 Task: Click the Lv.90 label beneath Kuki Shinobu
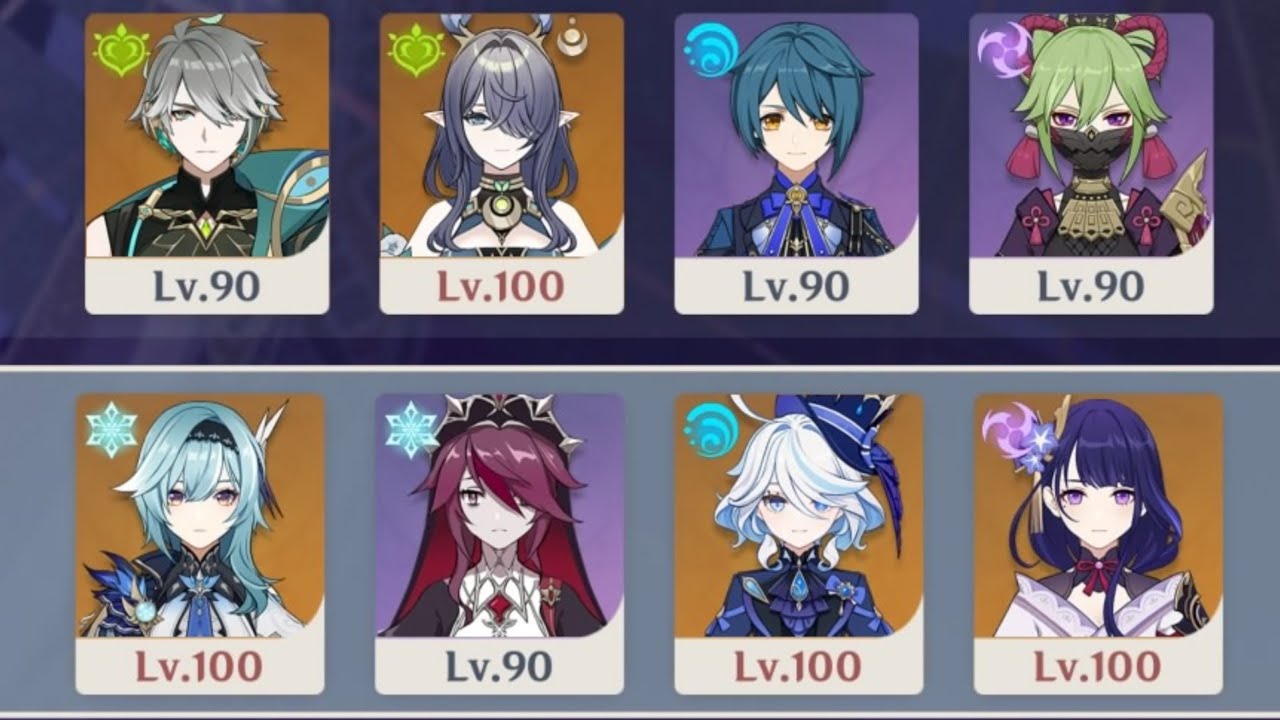(1091, 287)
